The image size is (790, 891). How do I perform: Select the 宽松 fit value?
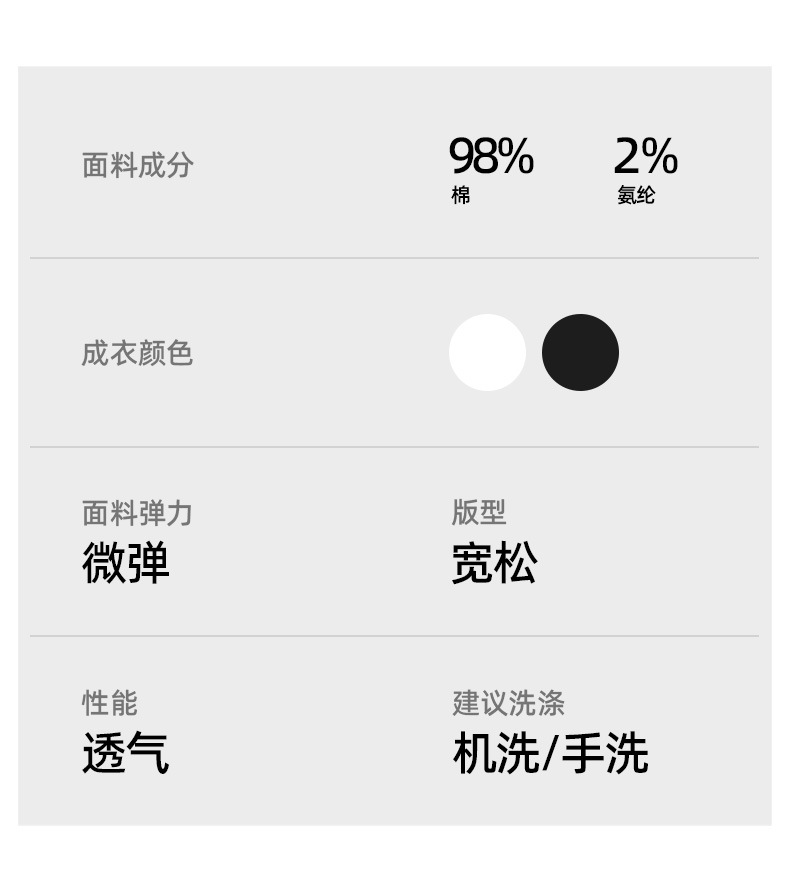point(494,563)
